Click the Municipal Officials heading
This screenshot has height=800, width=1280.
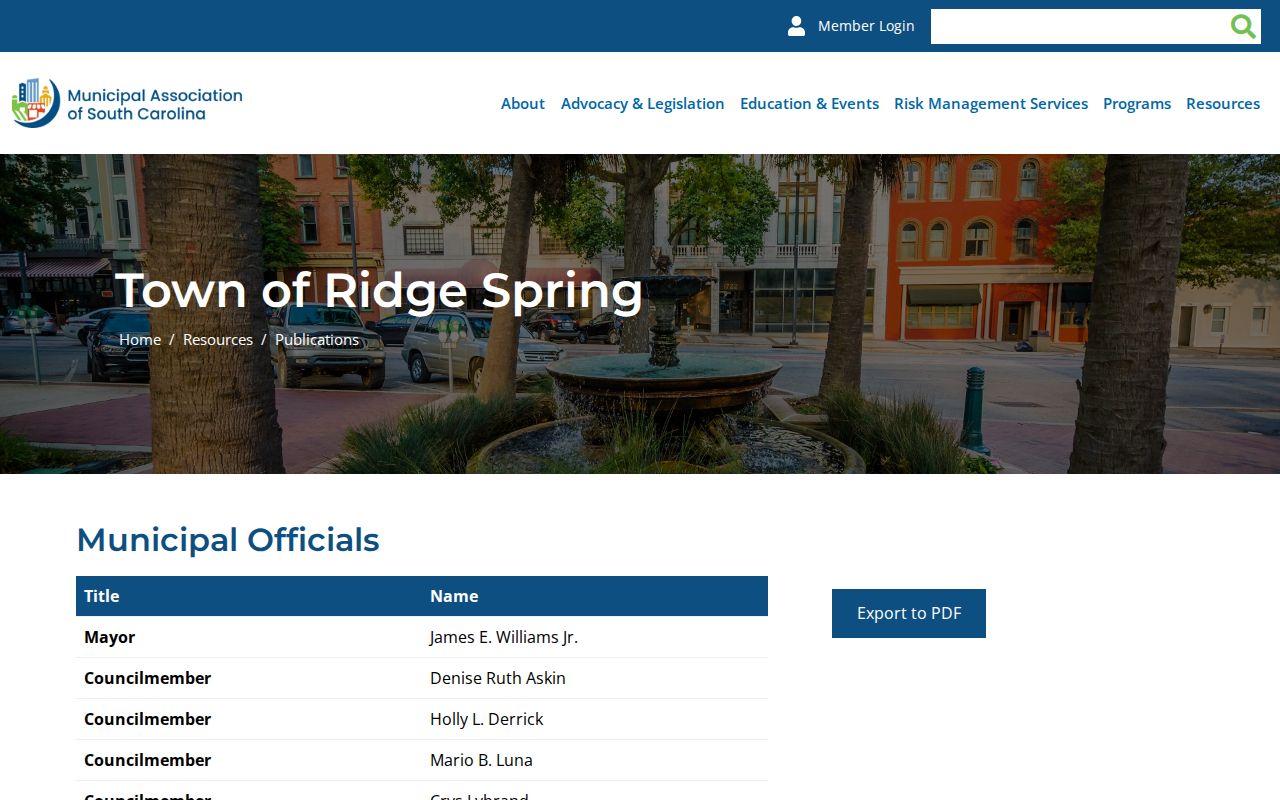[228, 540]
